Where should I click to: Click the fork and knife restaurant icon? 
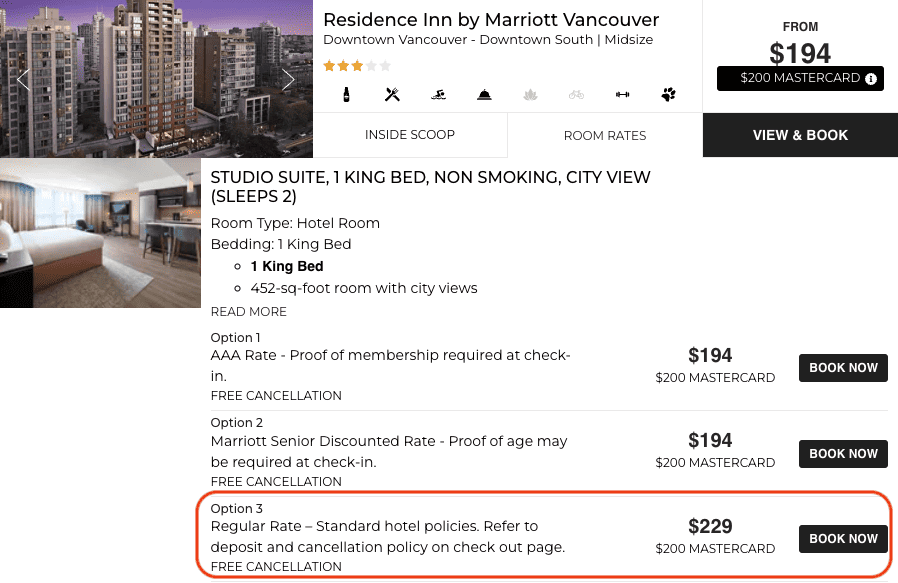tap(392, 95)
